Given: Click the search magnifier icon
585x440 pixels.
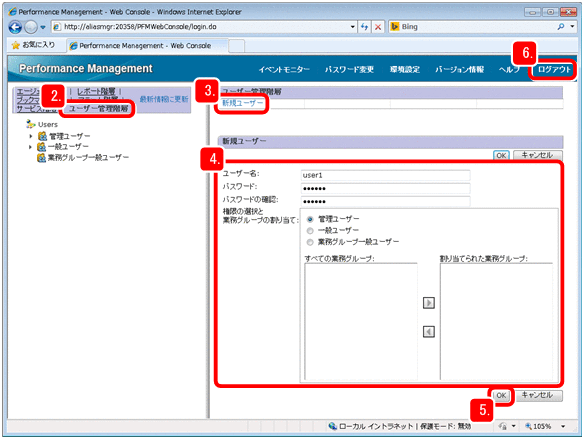Looking at the screenshot, I should (561, 27).
